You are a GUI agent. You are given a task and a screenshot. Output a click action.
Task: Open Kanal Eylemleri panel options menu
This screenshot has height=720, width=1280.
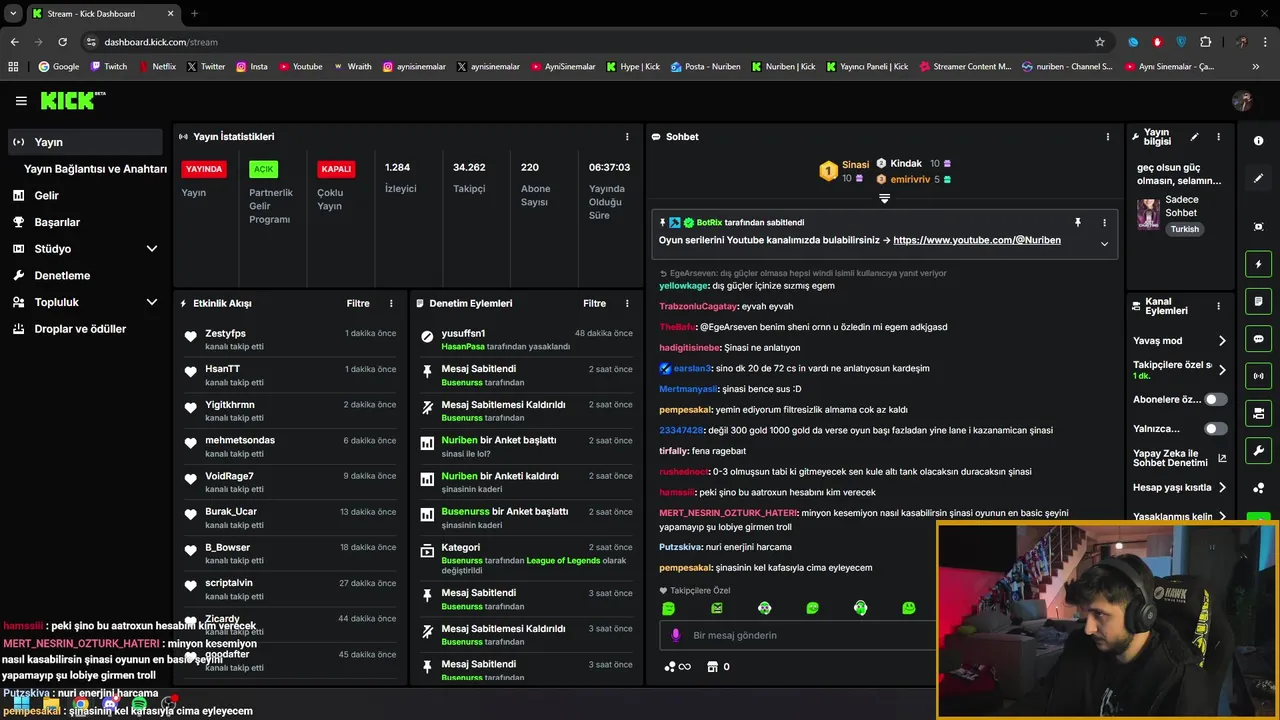pyautogui.click(x=1218, y=306)
